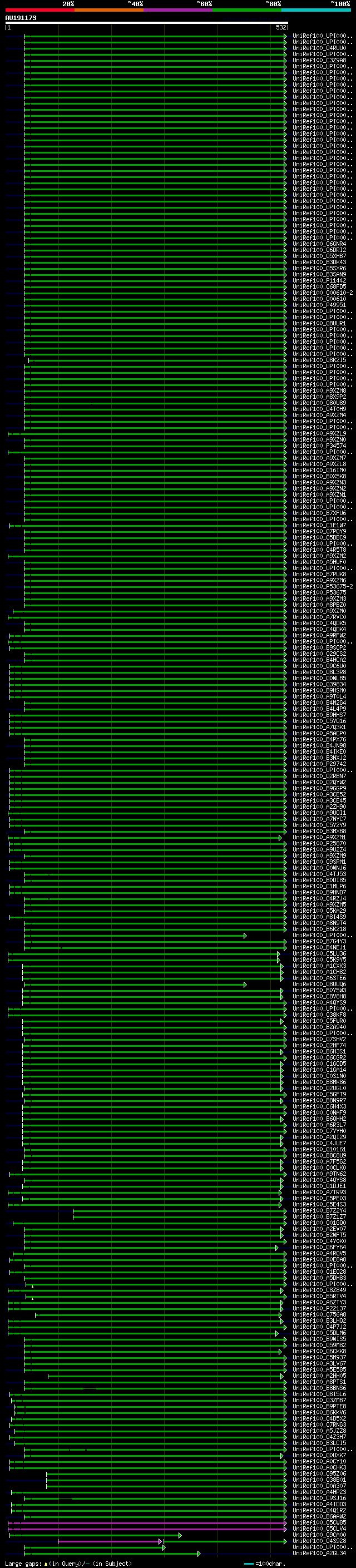The height and width of the screenshot is (1568, 356).
Task: Select hit label UniRef100_Q8UUR1
Action: pyautogui.click(x=319, y=324)
